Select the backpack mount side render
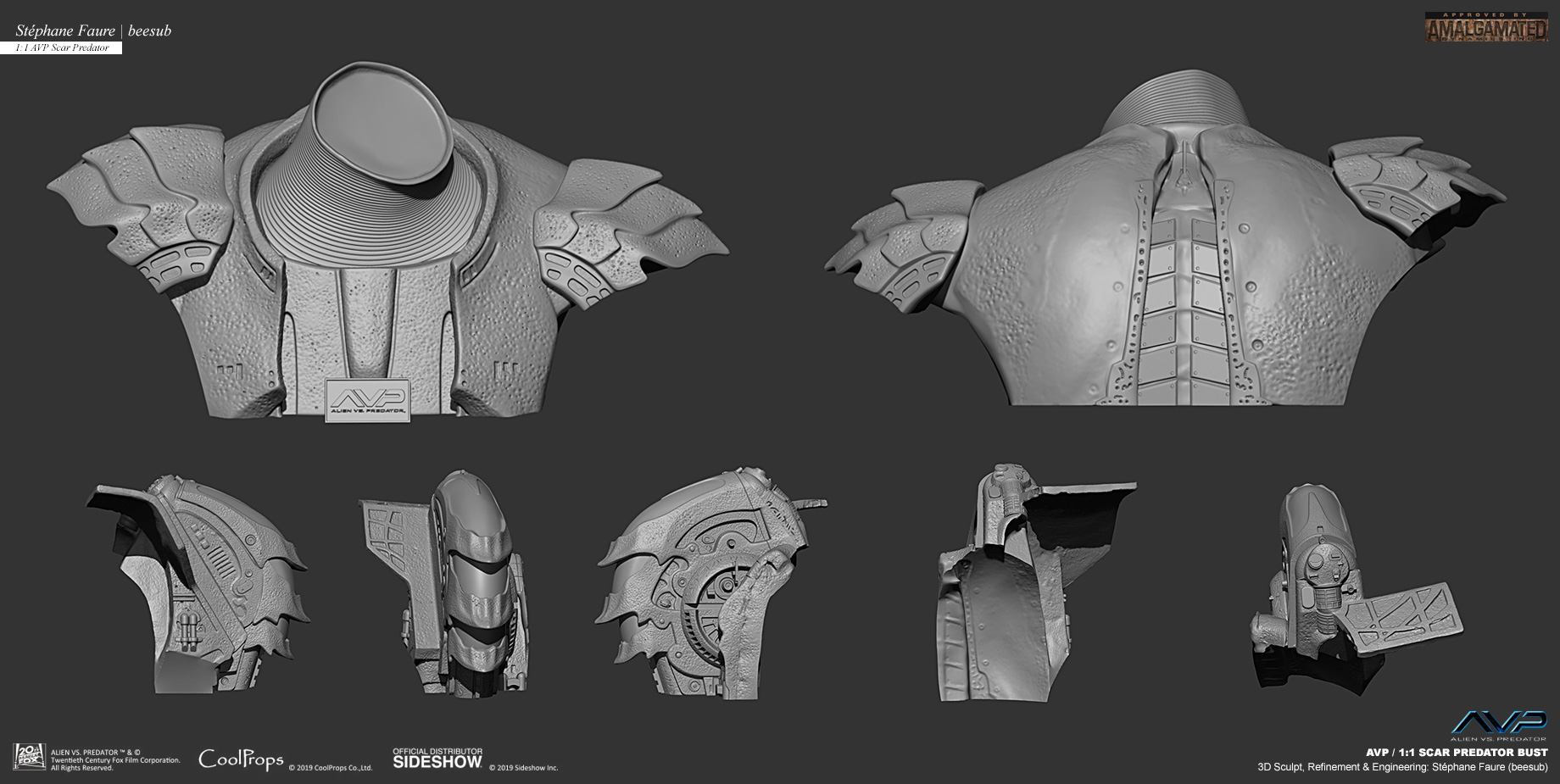Image resolution: width=1560 pixels, height=784 pixels. [x=1037, y=582]
